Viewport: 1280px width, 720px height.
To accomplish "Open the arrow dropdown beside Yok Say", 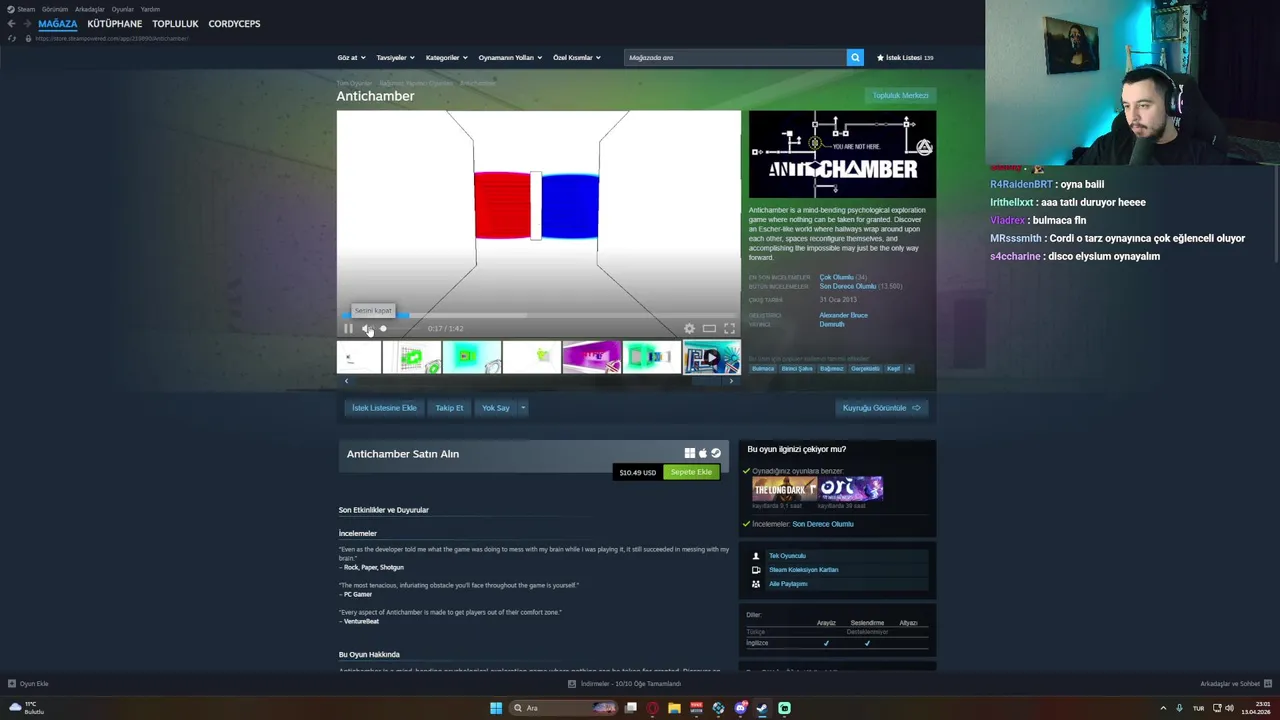I will (x=522, y=408).
